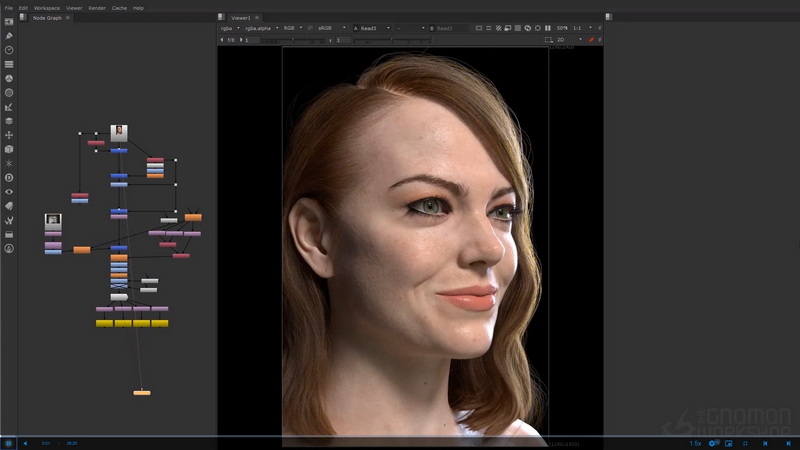Open the Color nodes wheel icon

pyautogui.click(x=9, y=79)
